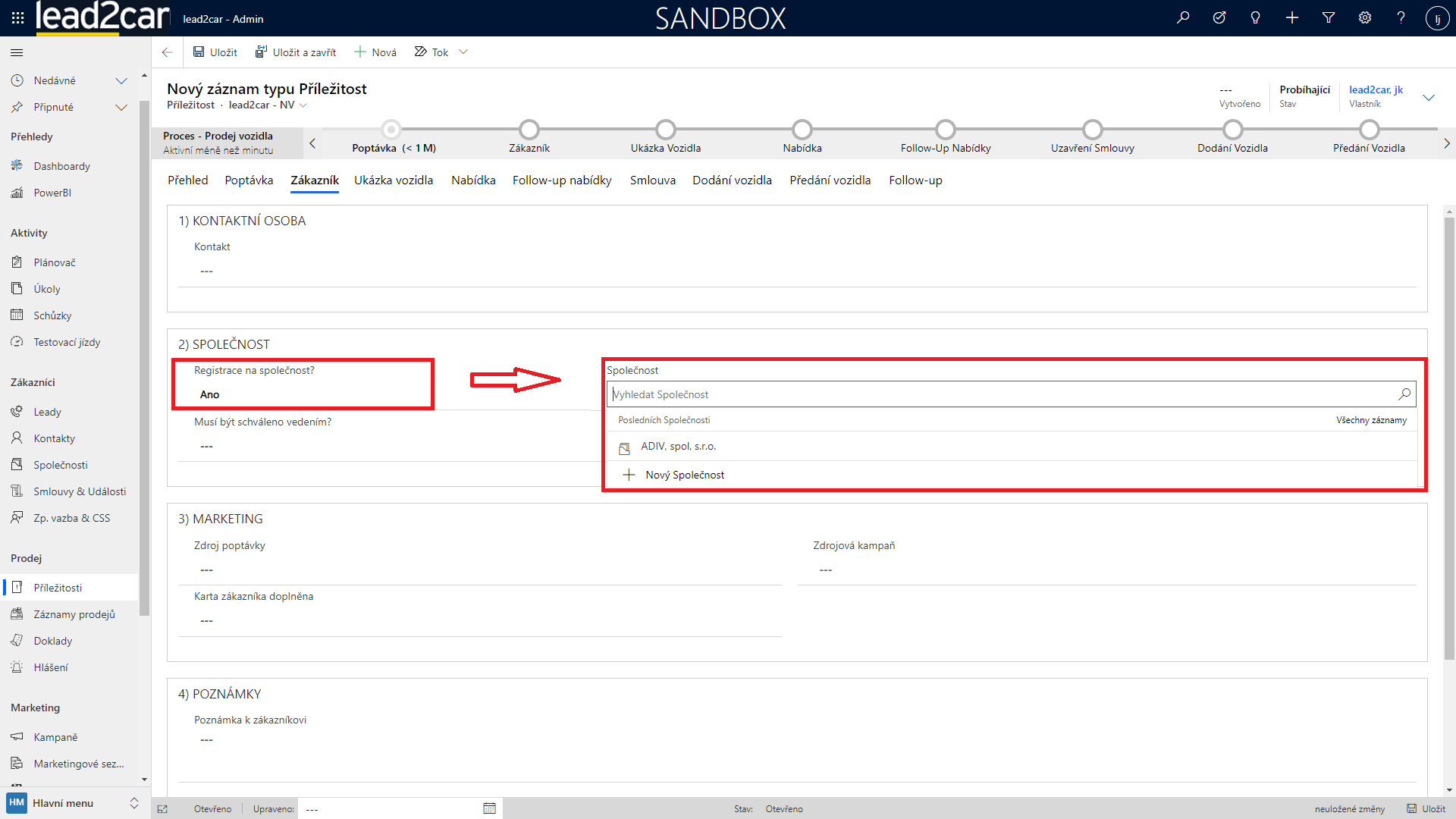The width and height of the screenshot is (1456, 819).
Task: Open the advanced find filter icon
Action: pyautogui.click(x=1329, y=18)
